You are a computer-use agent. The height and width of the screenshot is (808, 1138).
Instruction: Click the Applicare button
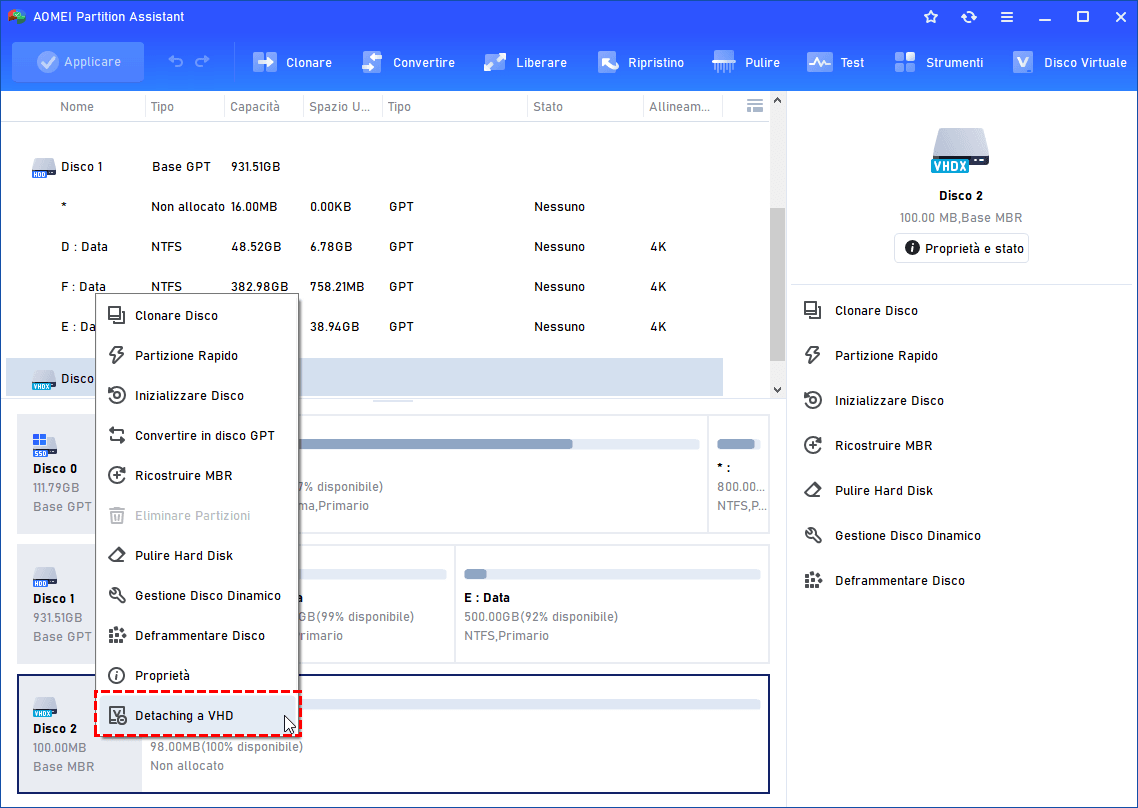point(78,62)
